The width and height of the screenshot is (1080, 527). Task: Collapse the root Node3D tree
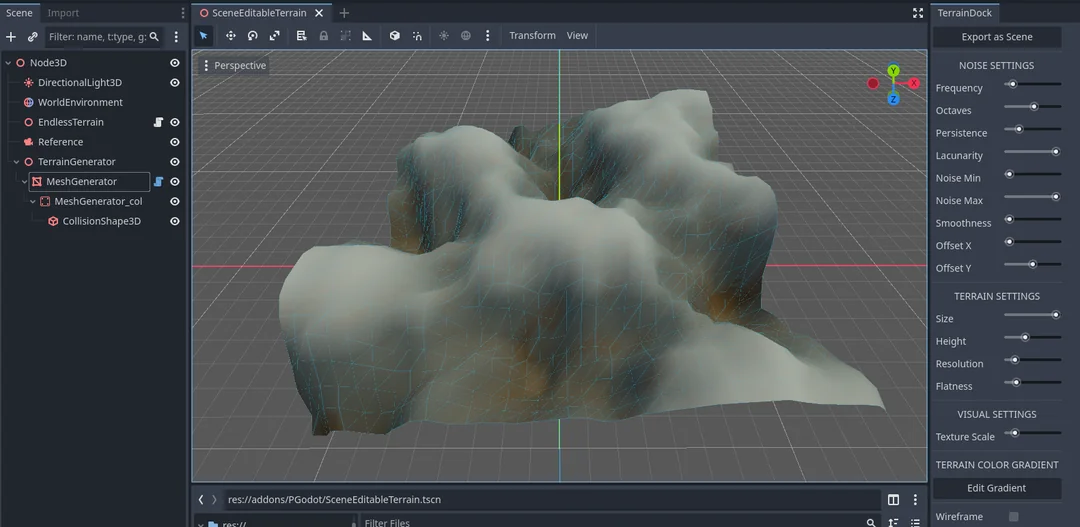coord(8,63)
